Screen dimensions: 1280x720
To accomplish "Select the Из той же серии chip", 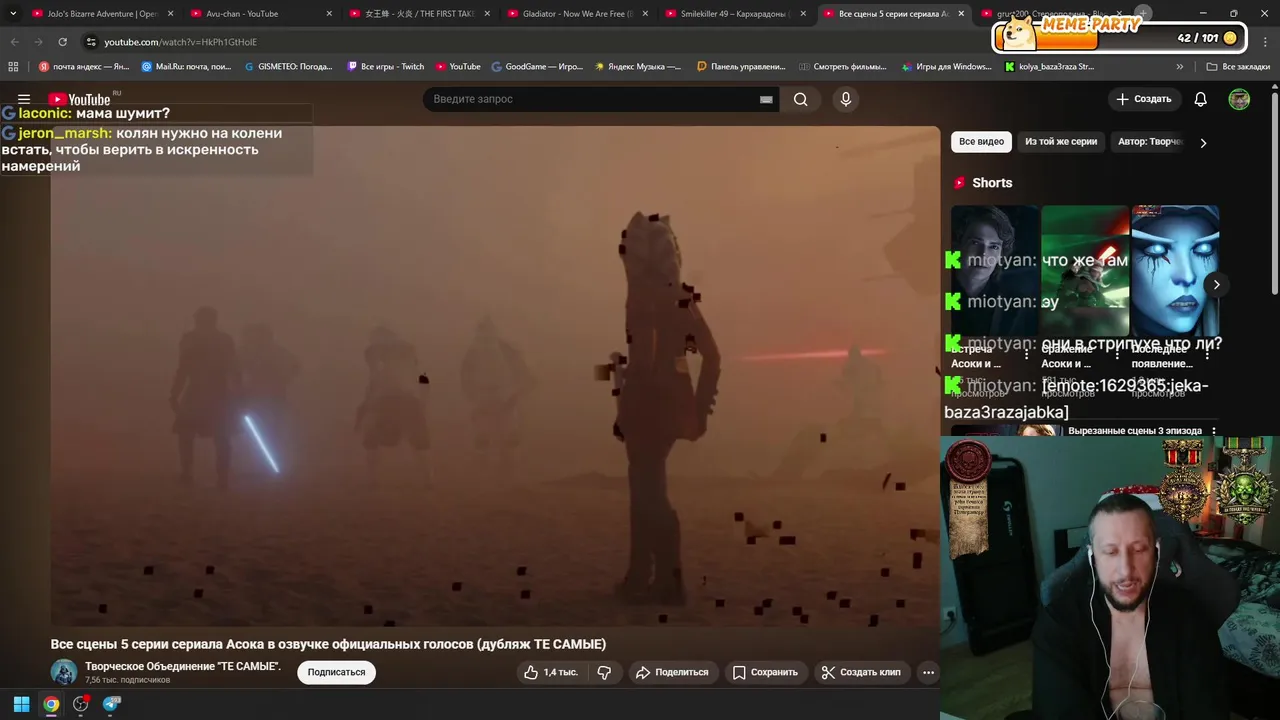I will [1061, 142].
